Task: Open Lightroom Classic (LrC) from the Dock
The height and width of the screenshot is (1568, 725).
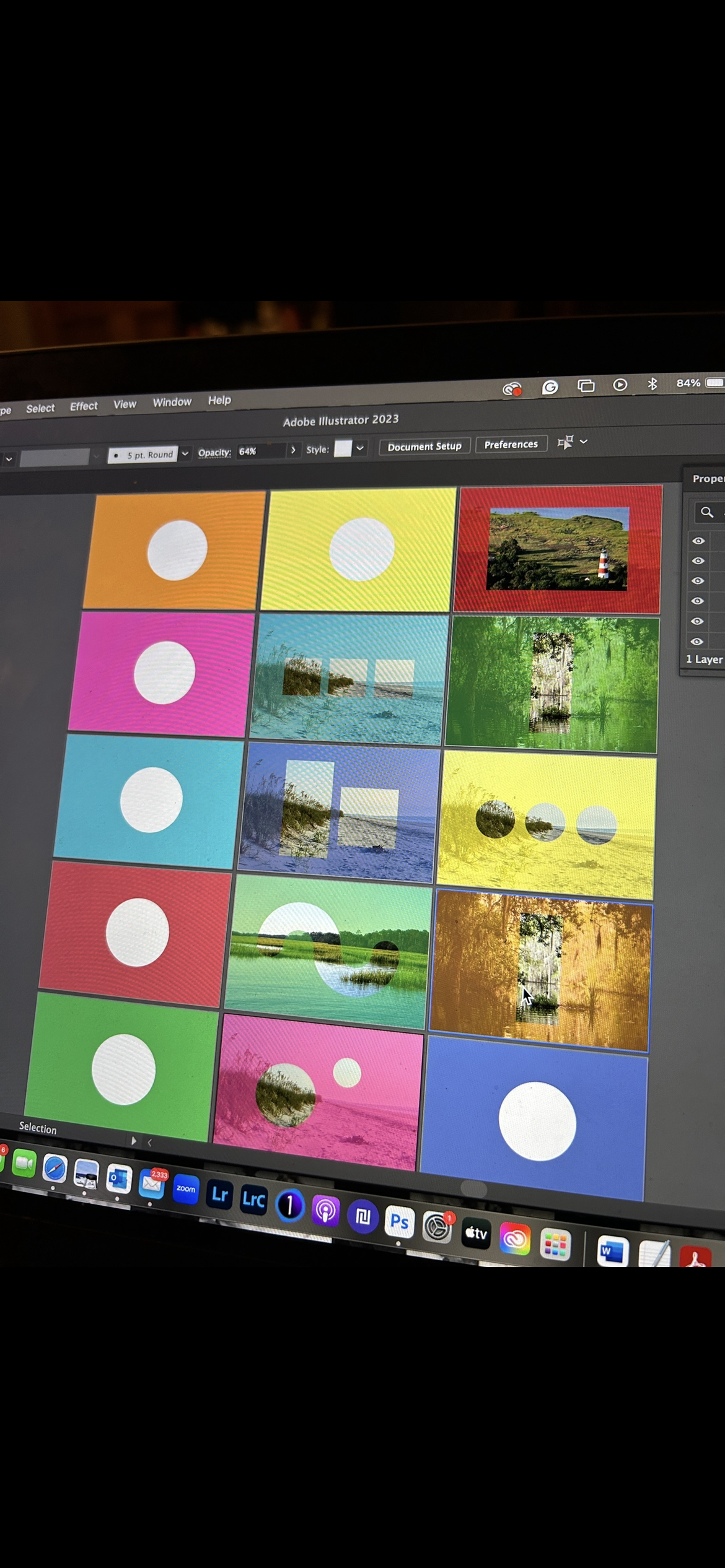Action: tap(253, 1200)
